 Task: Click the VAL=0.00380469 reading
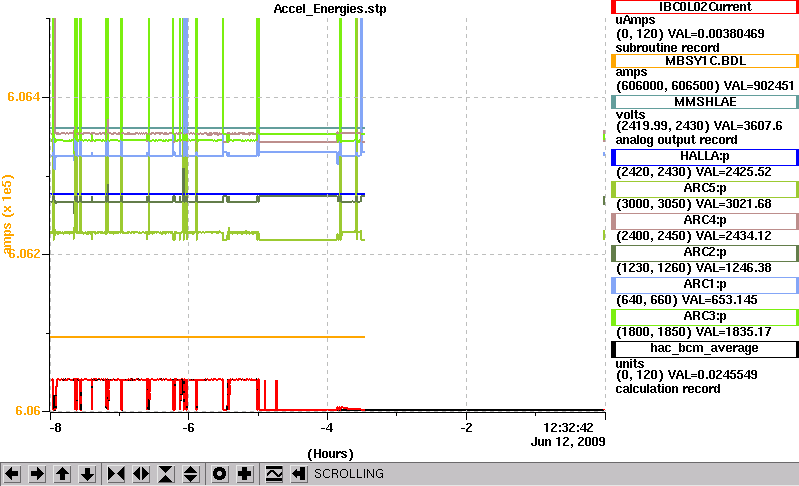coord(716,34)
